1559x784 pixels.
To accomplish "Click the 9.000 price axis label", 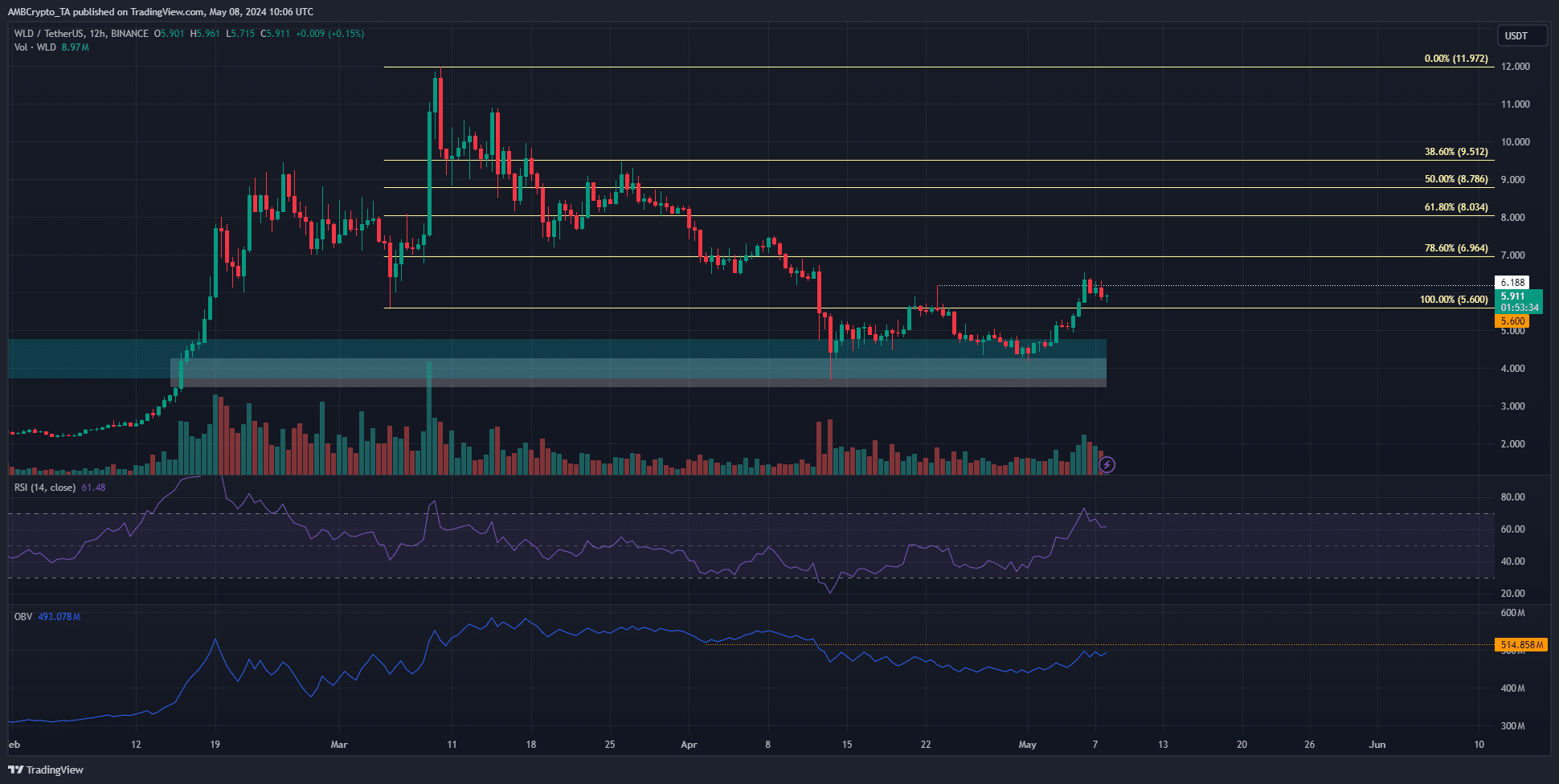I will tap(1514, 180).
